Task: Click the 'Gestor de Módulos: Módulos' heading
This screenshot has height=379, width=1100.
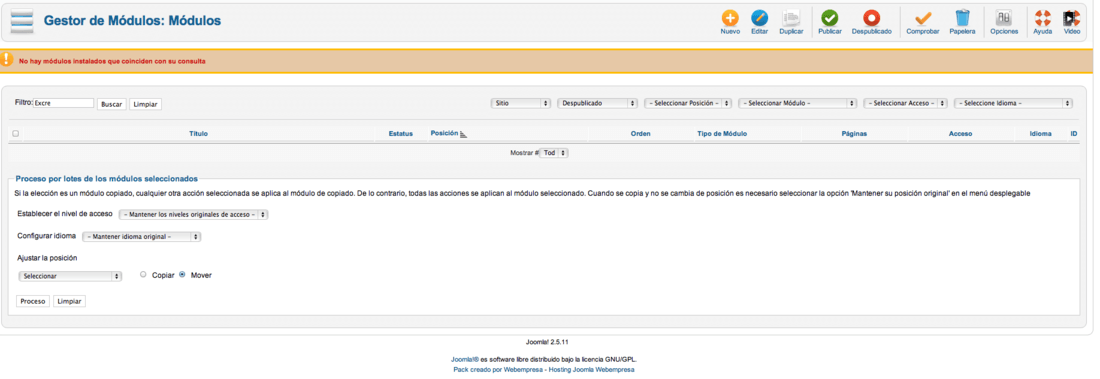Action: click(x=133, y=21)
